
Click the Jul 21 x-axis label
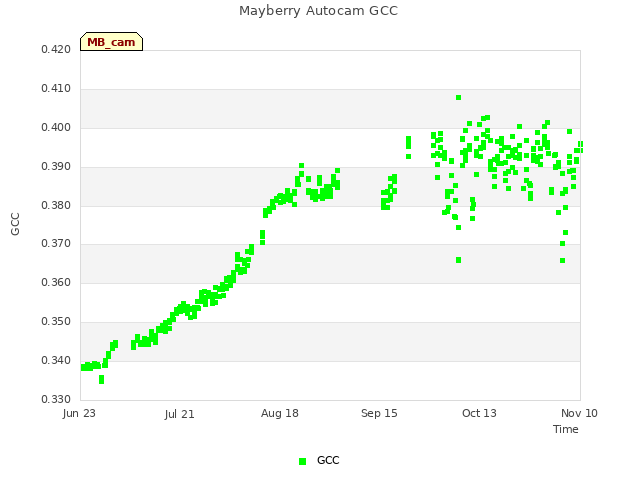coord(180,414)
